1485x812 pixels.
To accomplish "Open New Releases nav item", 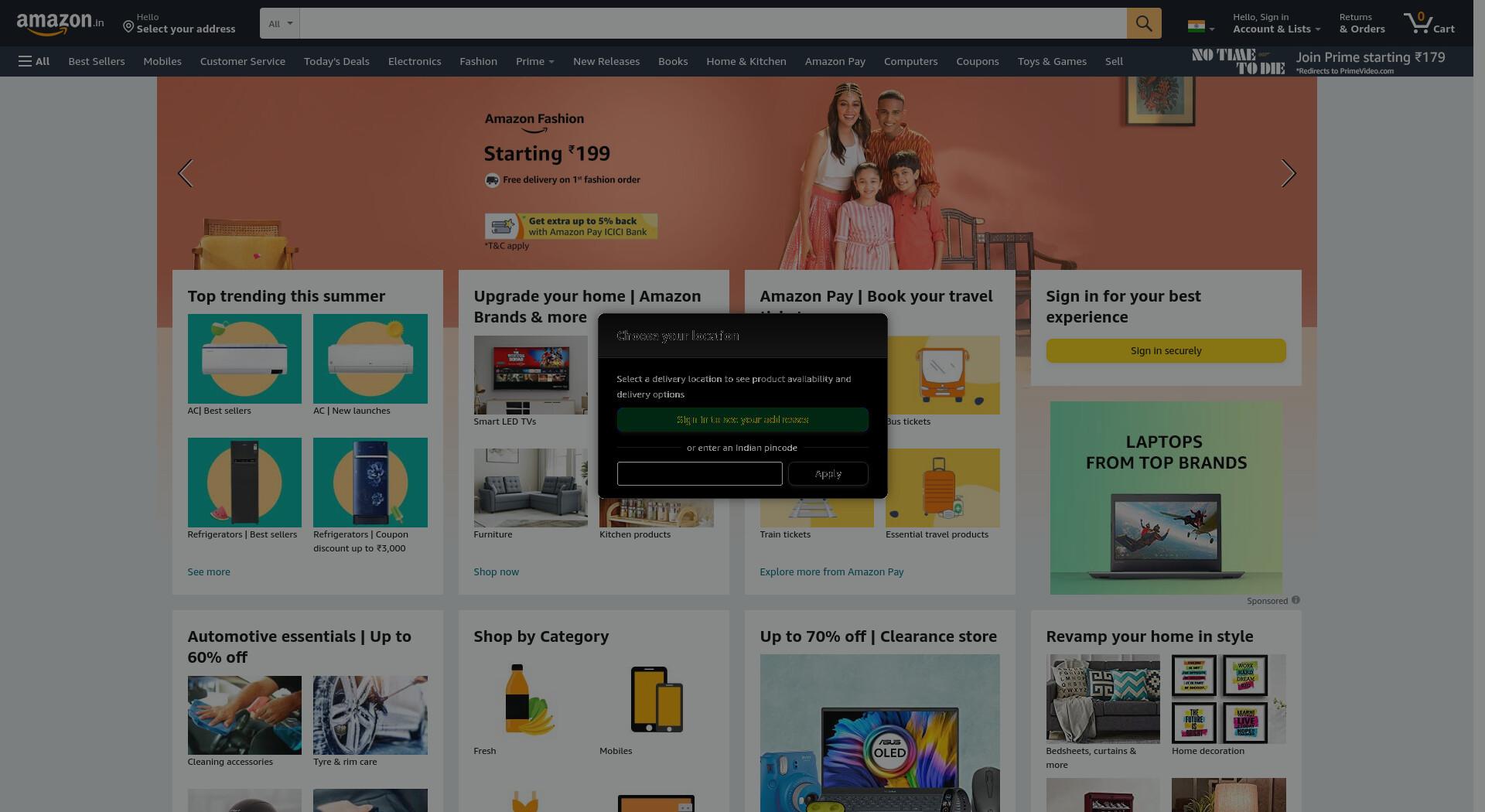I will point(606,61).
